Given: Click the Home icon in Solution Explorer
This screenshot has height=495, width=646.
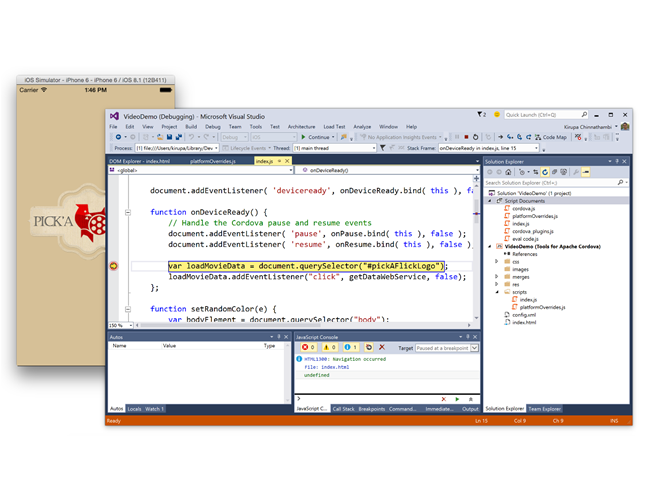Looking at the screenshot, I should (508, 172).
